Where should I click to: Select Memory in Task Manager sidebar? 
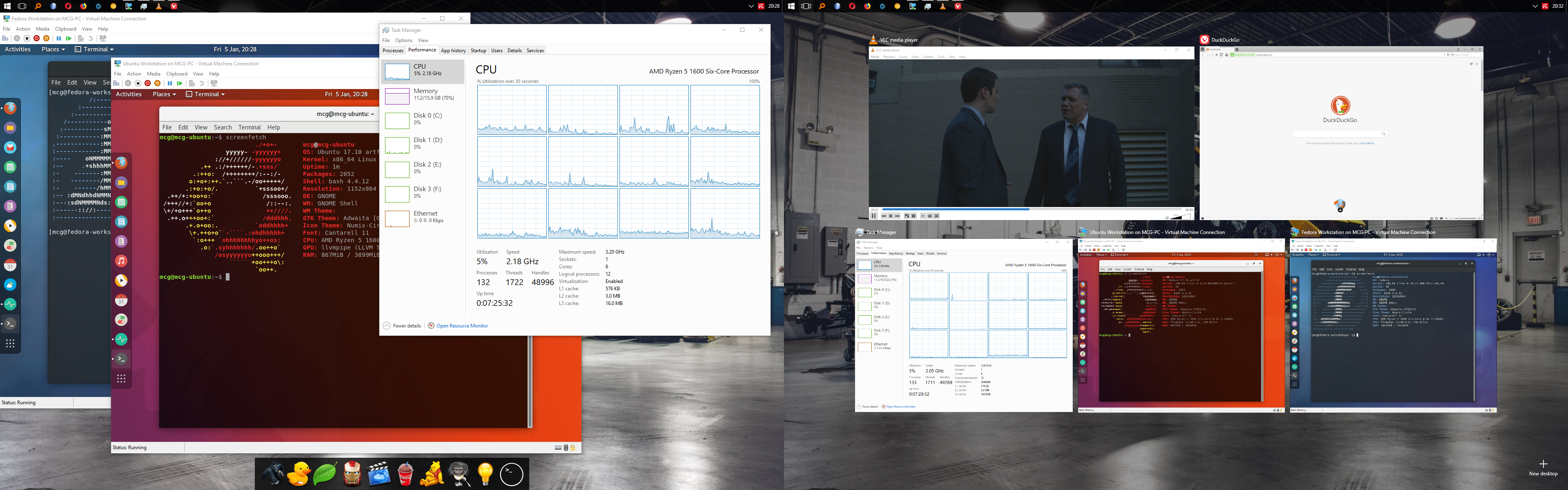click(423, 94)
